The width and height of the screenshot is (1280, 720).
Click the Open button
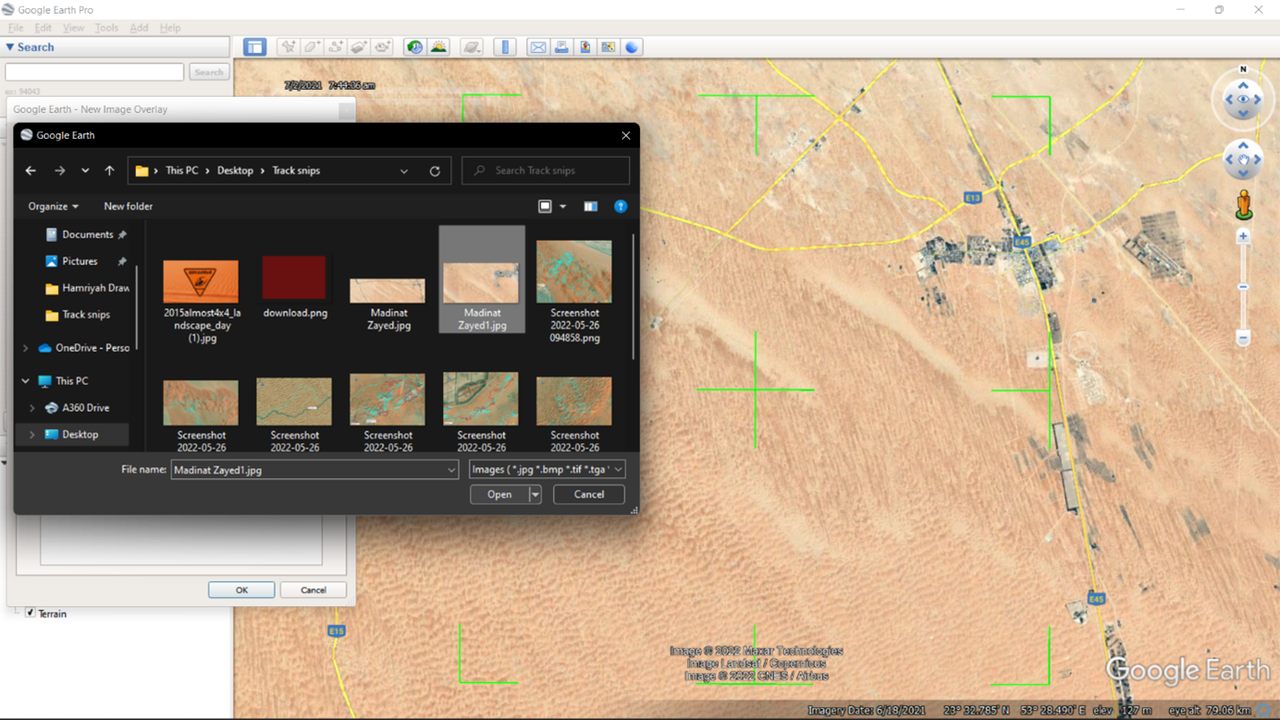[x=499, y=494]
